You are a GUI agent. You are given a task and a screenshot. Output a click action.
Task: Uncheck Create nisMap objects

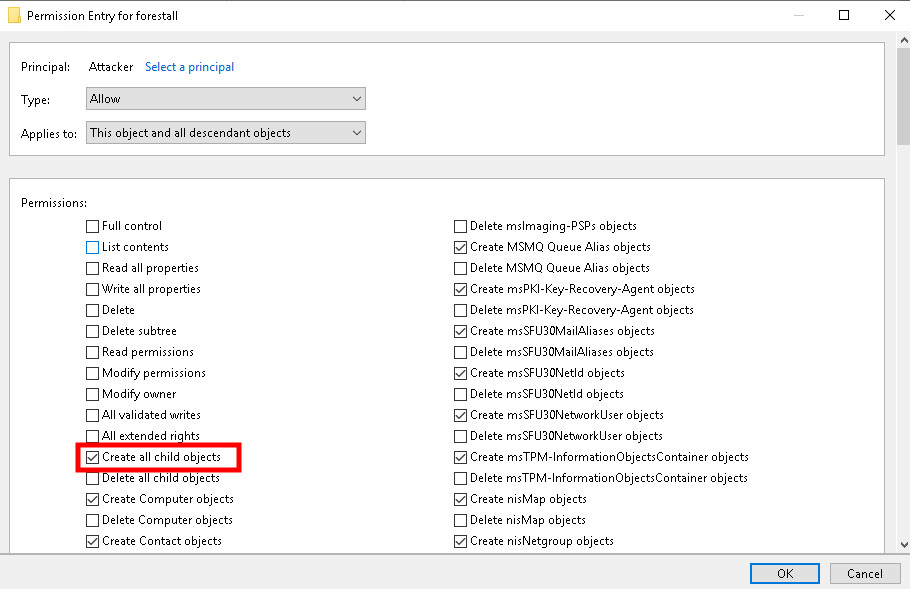(x=461, y=499)
